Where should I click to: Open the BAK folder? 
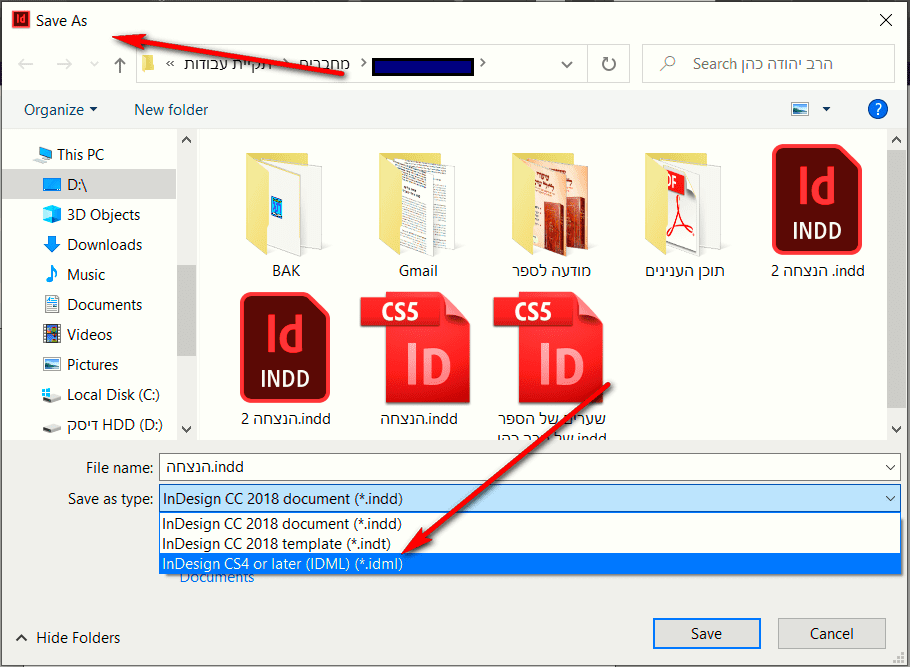click(x=285, y=213)
